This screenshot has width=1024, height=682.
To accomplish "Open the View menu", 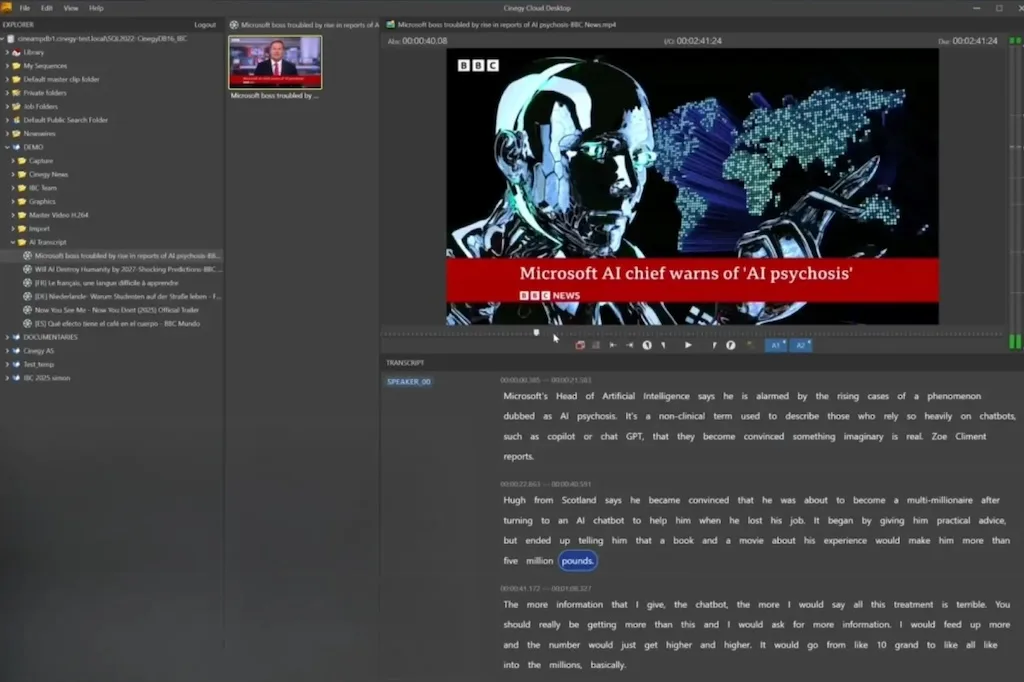I will tap(71, 8).
